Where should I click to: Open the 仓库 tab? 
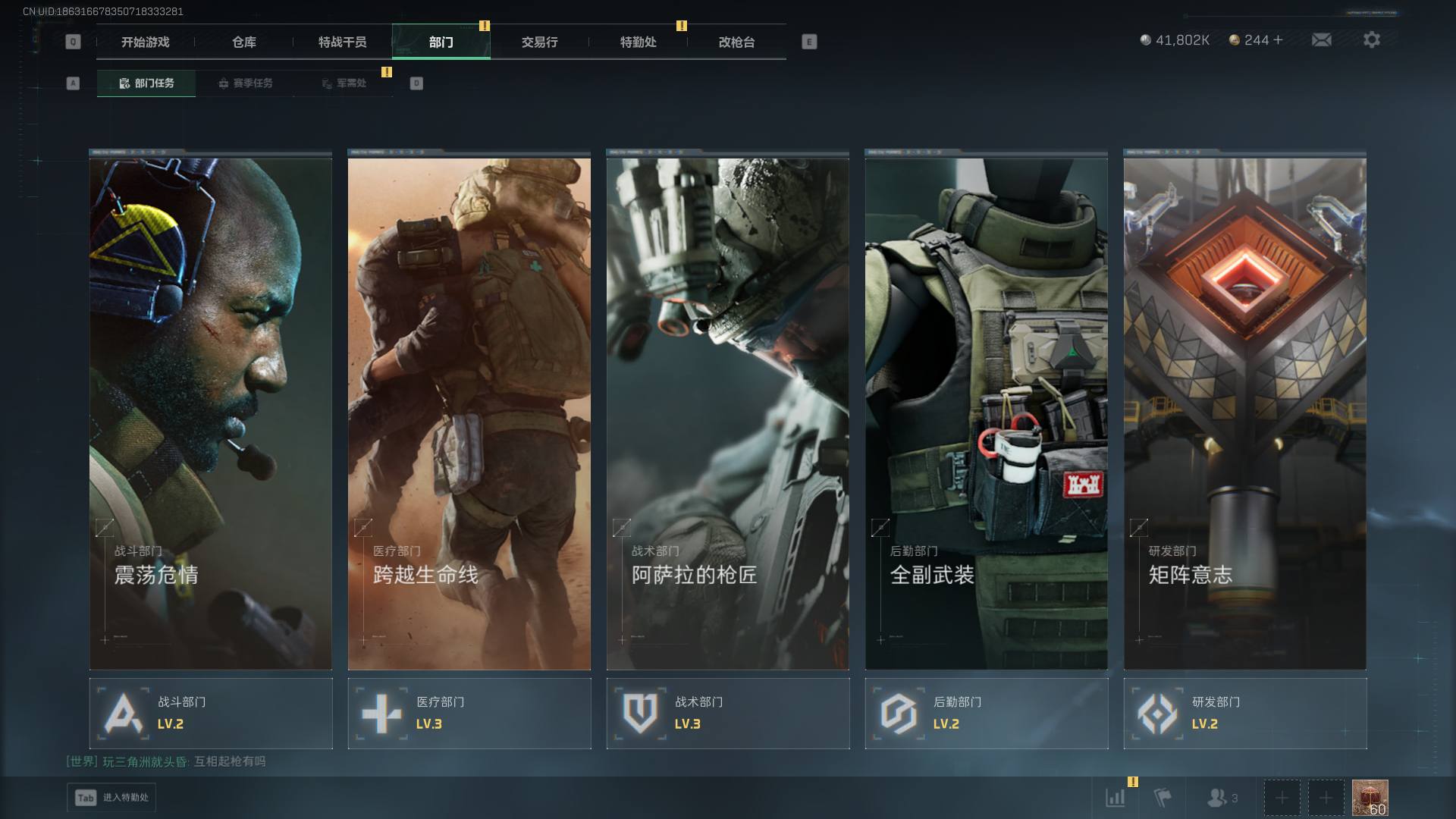[x=244, y=42]
